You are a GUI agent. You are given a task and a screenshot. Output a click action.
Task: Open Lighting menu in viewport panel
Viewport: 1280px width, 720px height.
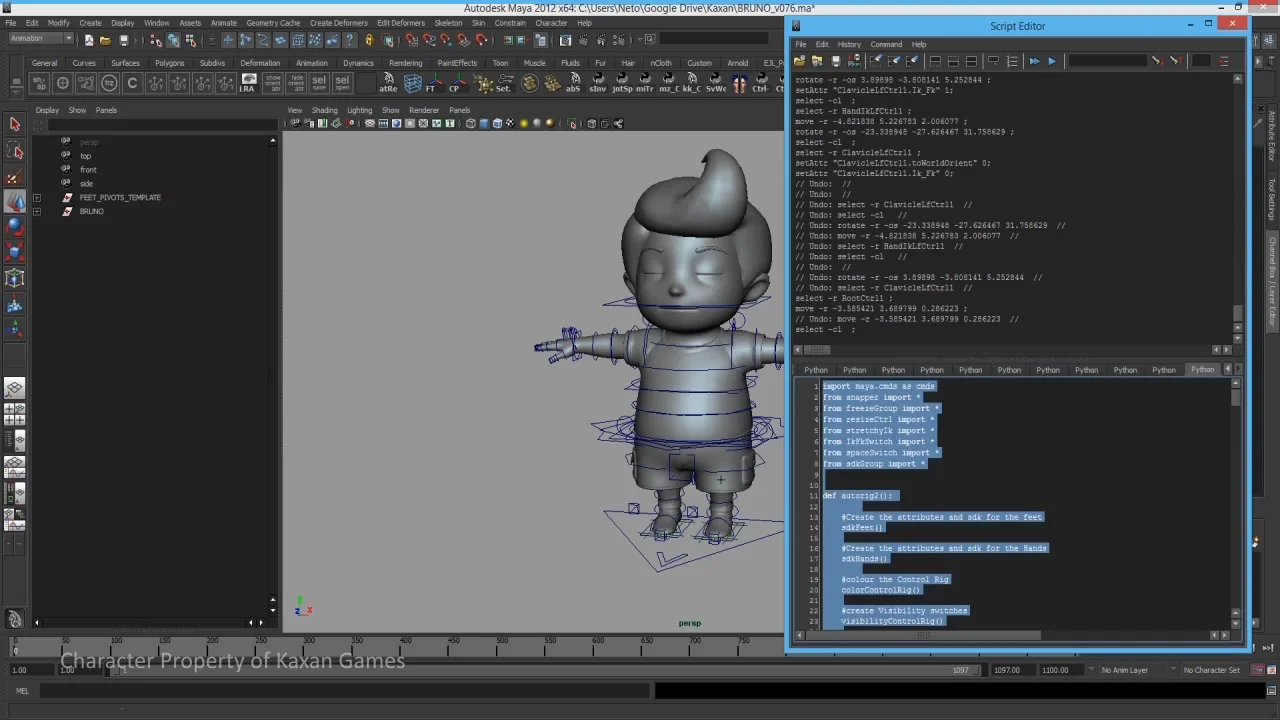(x=359, y=110)
